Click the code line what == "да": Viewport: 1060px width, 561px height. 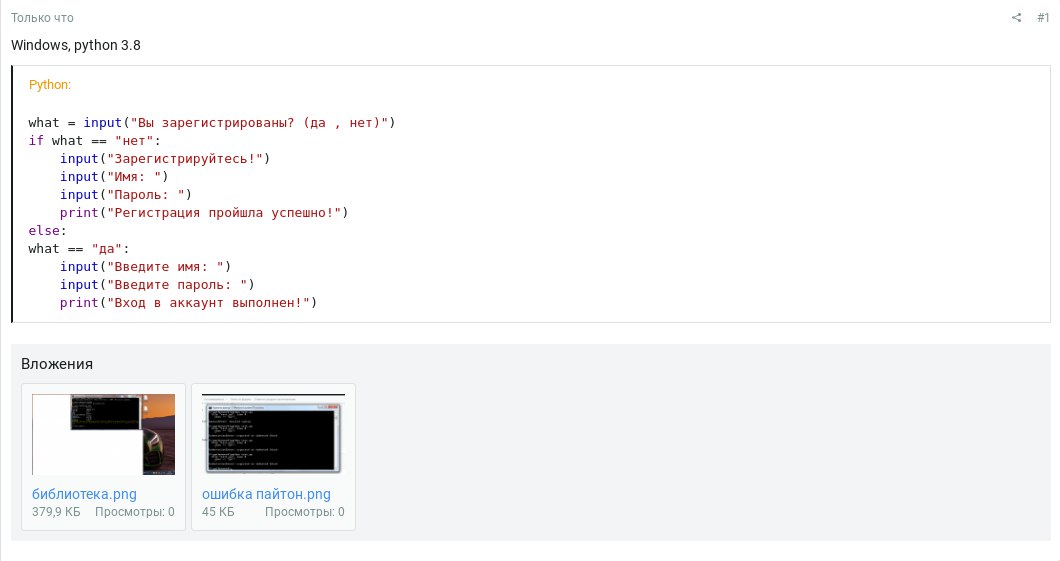point(78,249)
